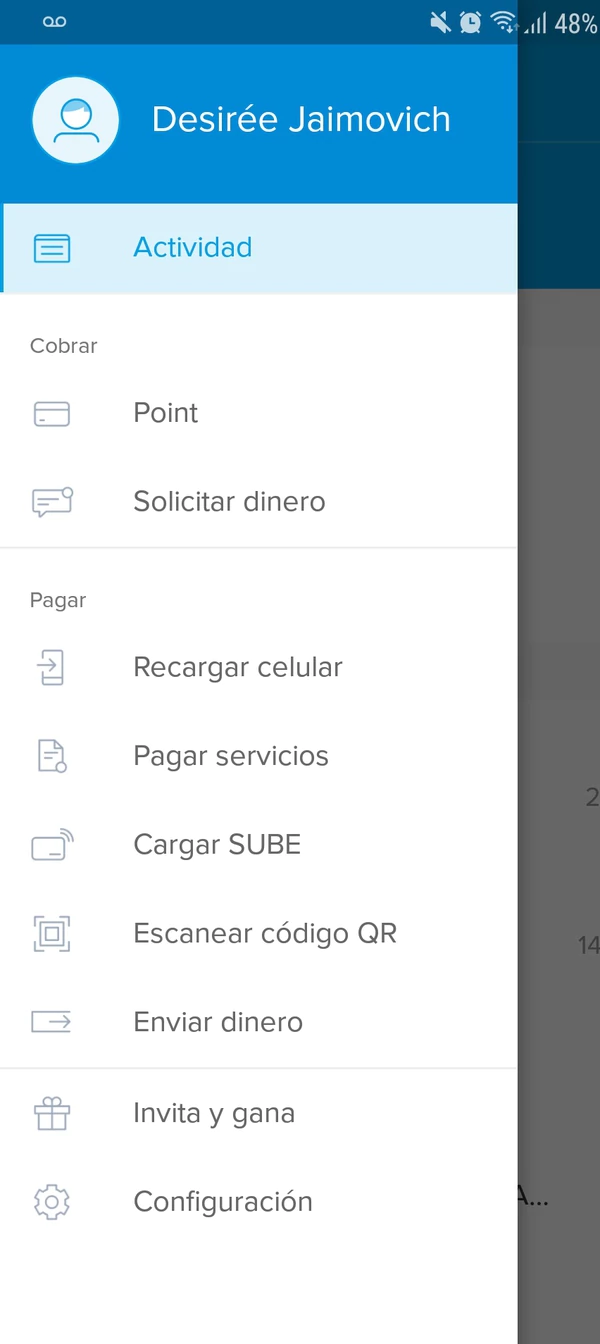Click the Actividad list icon
The width and height of the screenshot is (600, 1344).
click(x=52, y=248)
